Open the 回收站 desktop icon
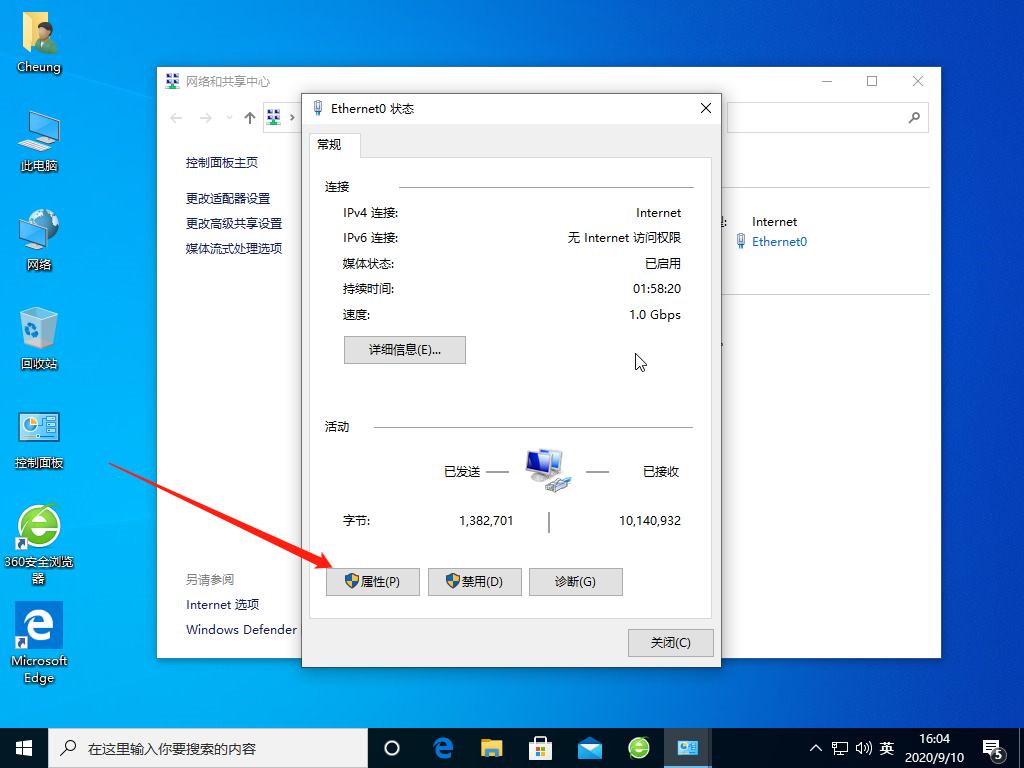 pyautogui.click(x=38, y=340)
